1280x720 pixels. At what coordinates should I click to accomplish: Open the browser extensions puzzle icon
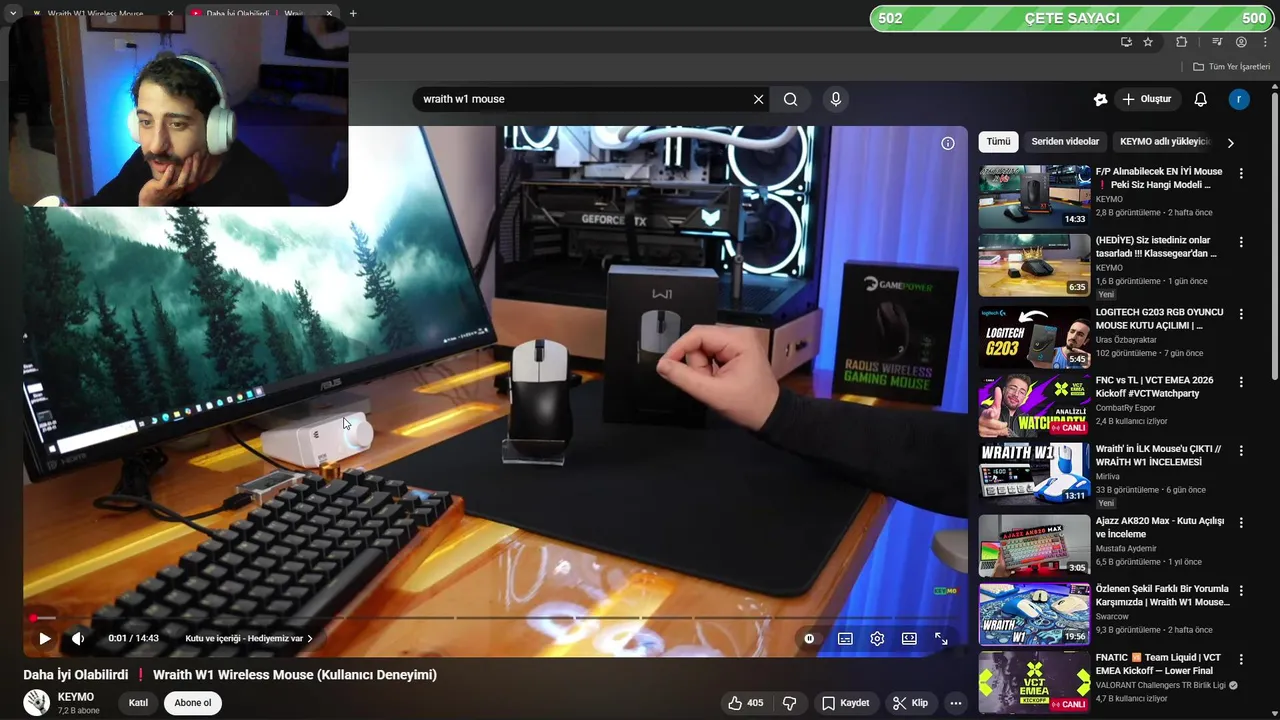pos(1181,42)
